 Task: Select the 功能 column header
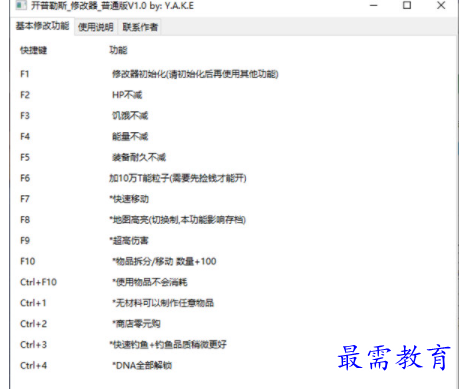[118, 50]
